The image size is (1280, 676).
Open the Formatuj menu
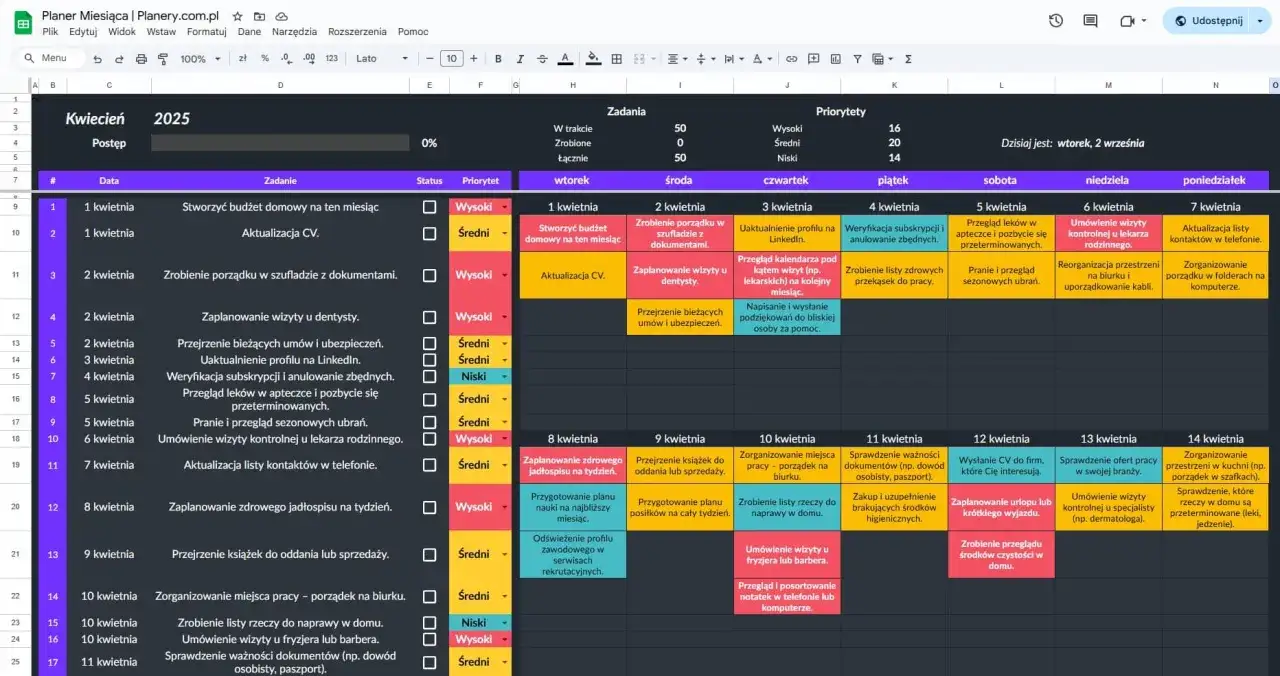pyautogui.click(x=206, y=32)
